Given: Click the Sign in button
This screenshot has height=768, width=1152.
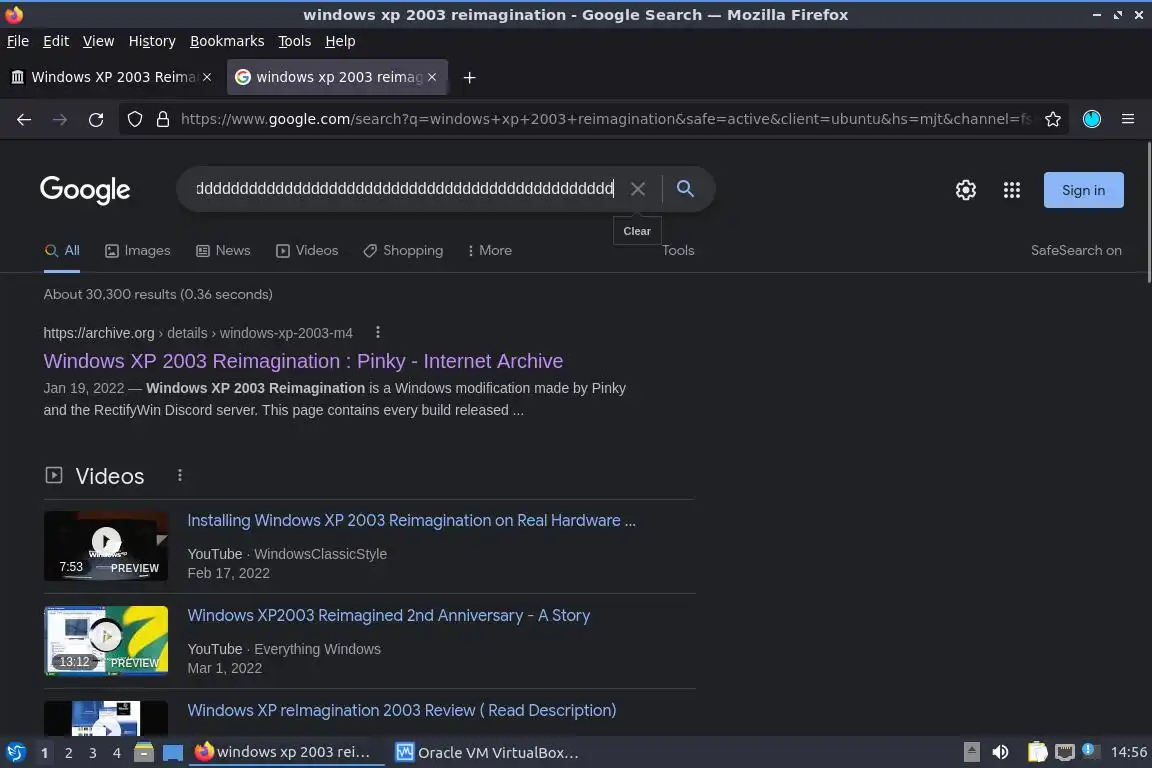Looking at the screenshot, I should (1084, 190).
